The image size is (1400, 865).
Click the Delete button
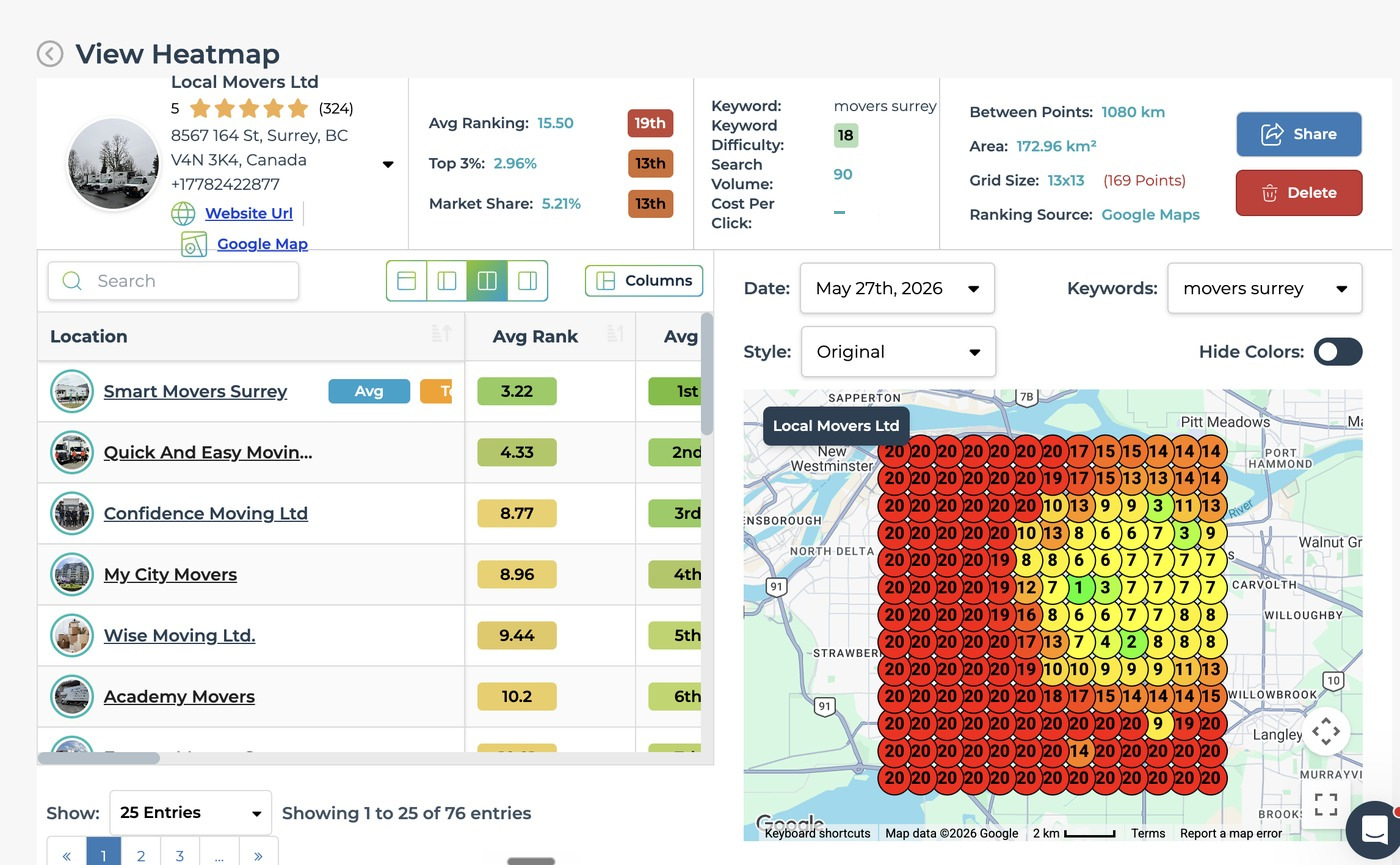click(1299, 193)
